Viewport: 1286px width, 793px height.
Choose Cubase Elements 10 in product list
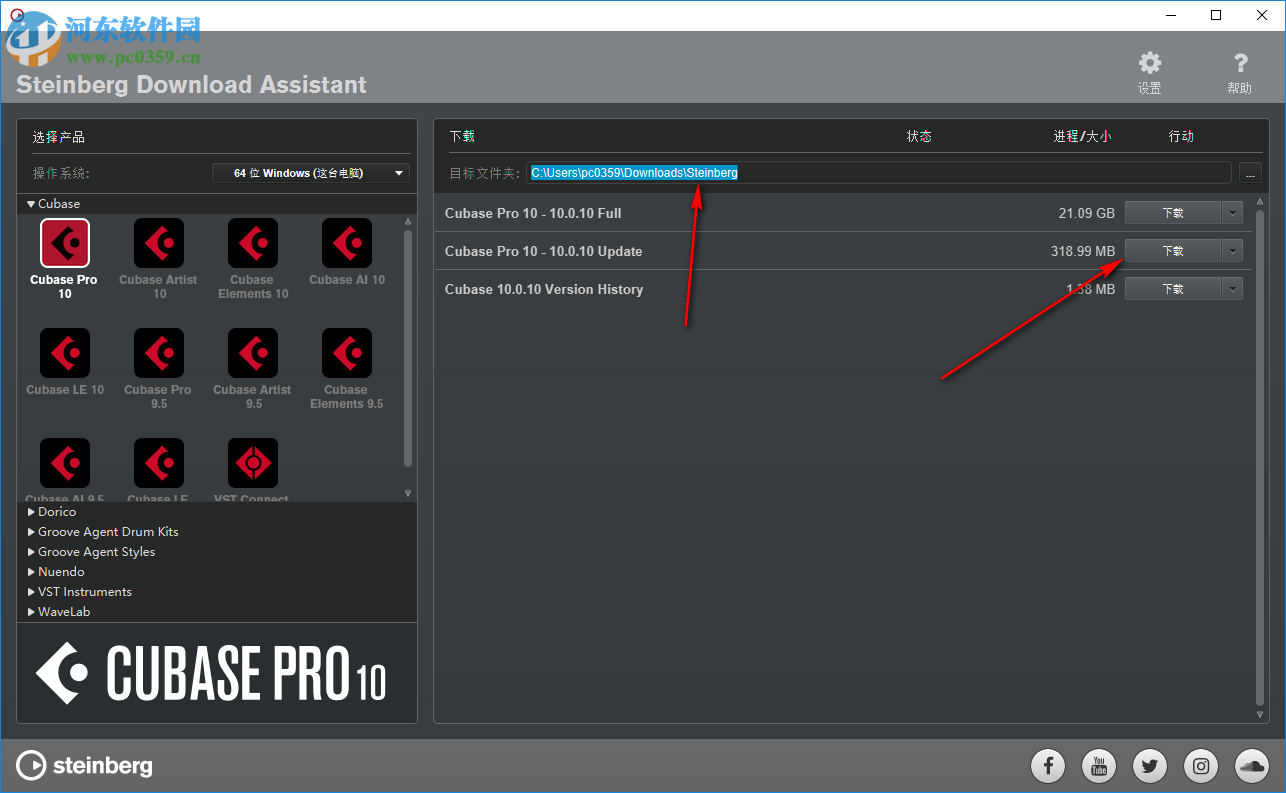[x=252, y=243]
